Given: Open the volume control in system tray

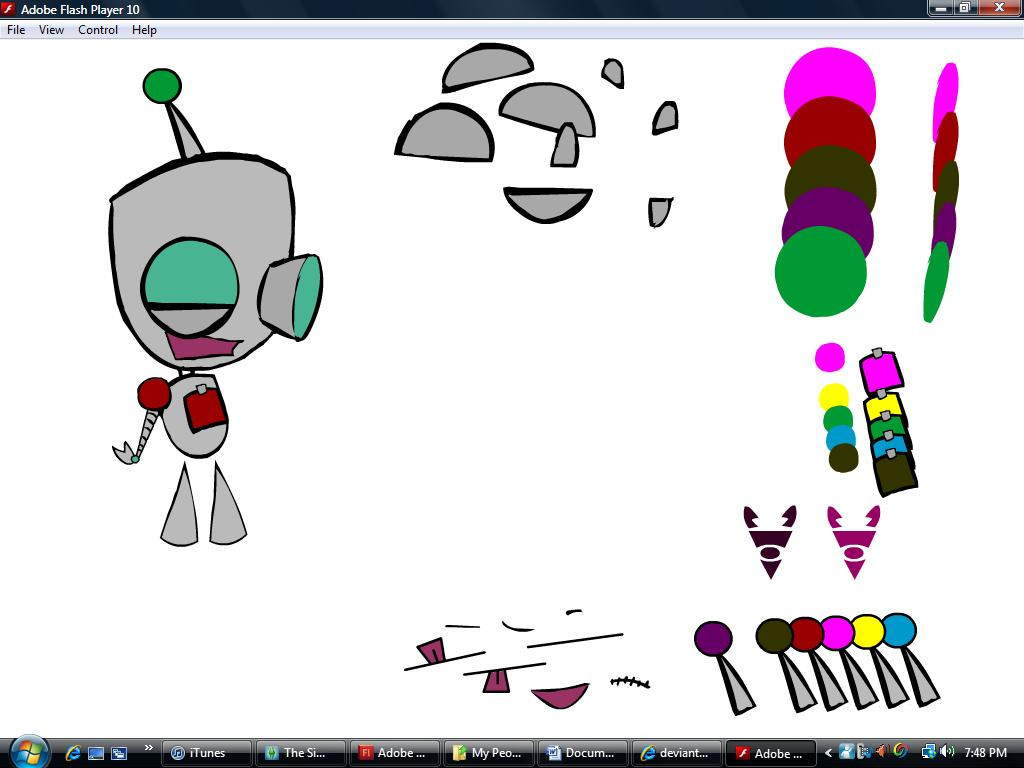Looking at the screenshot, I should (948, 752).
